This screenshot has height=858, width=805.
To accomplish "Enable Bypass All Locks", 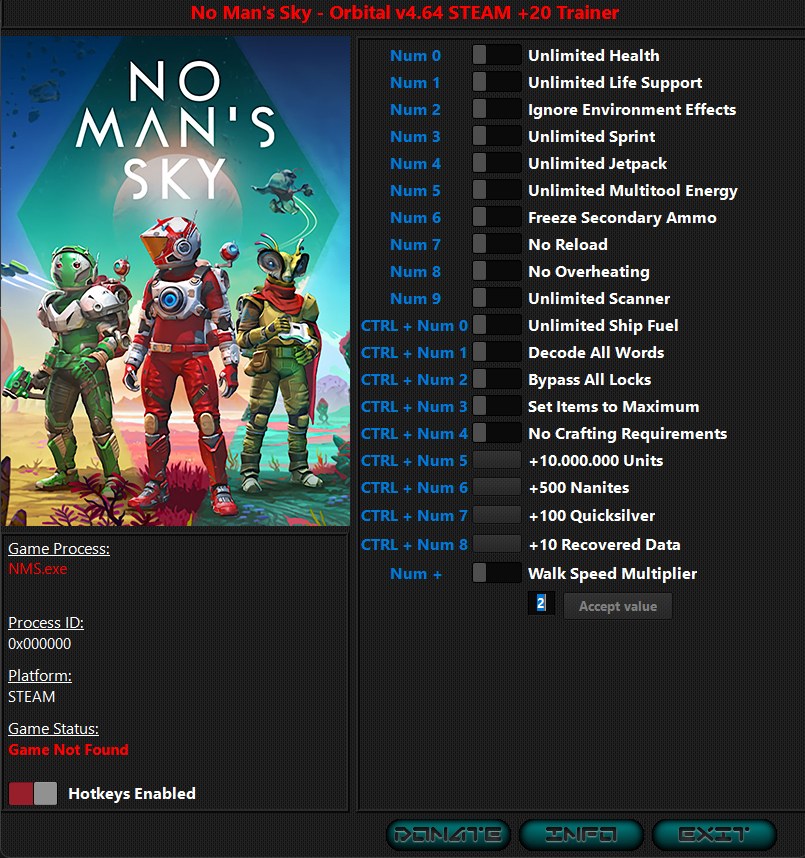I will click(x=496, y=379).
